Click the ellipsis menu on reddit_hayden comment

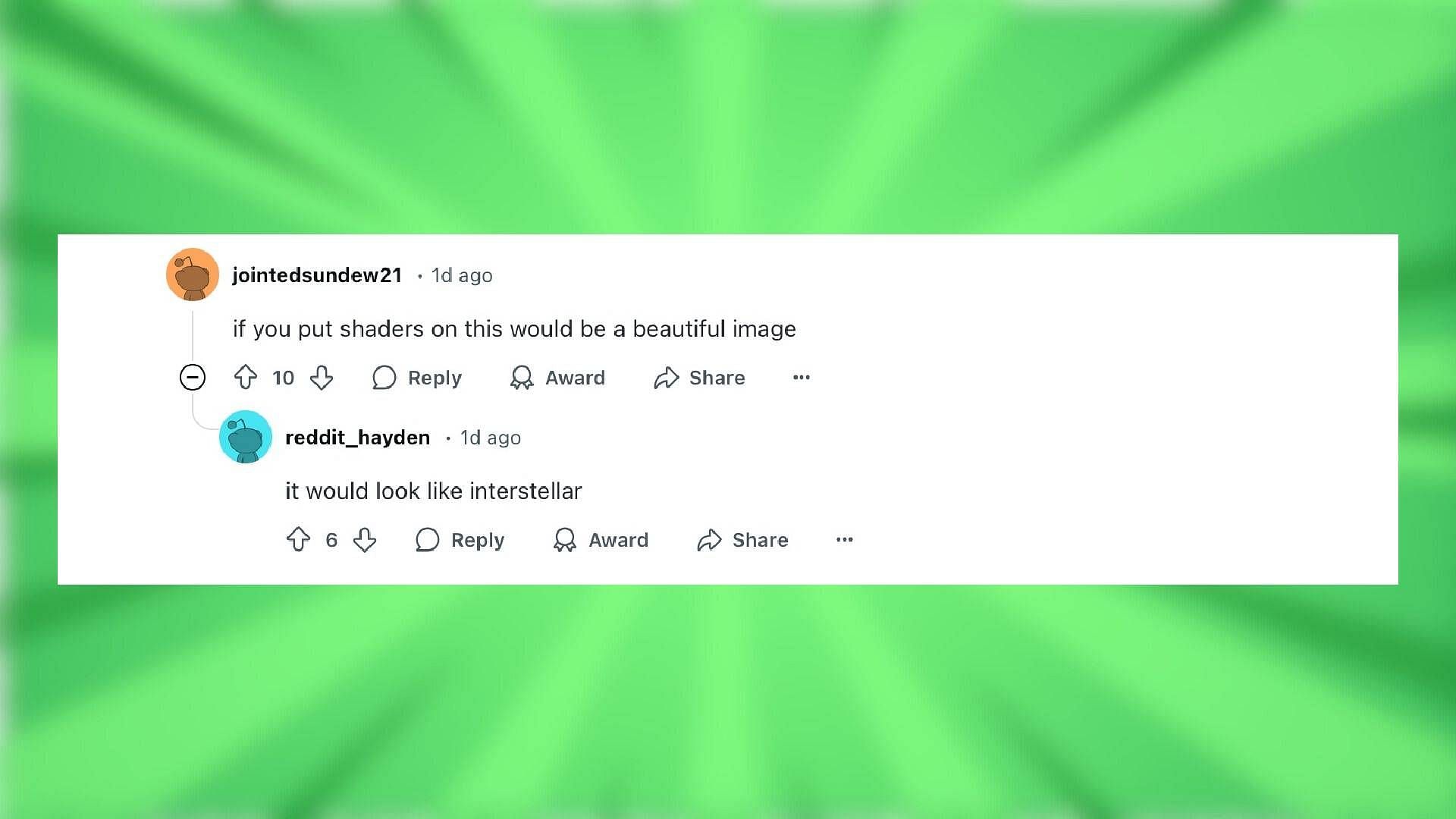point(844,540)
